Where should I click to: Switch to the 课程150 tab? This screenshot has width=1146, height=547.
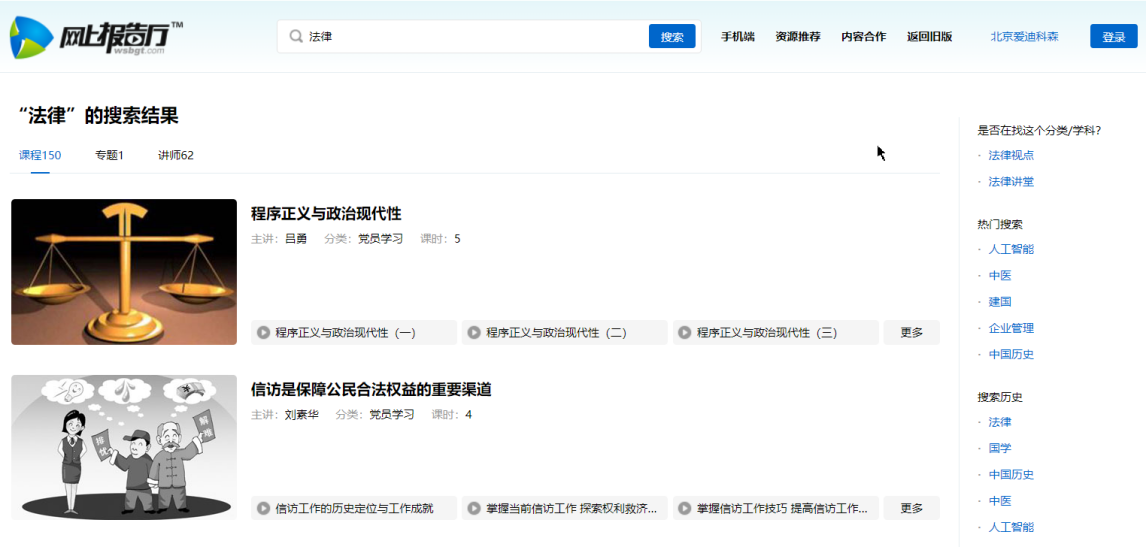coord(39,155)
